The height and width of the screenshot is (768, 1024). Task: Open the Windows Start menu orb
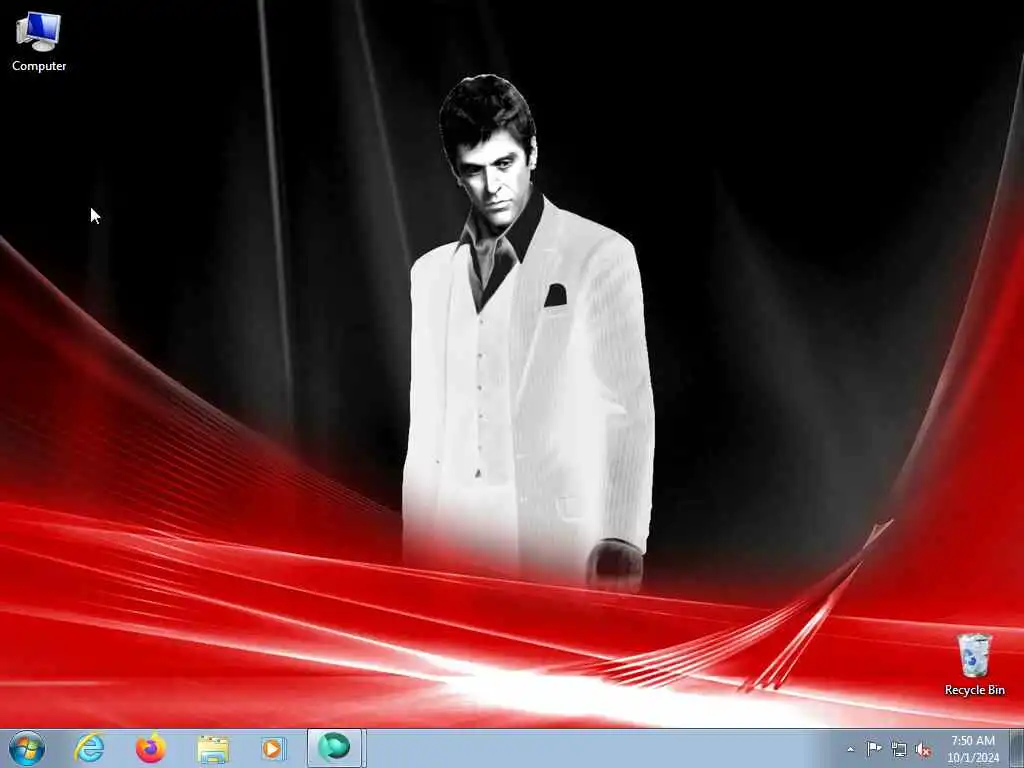click(27, 748)
